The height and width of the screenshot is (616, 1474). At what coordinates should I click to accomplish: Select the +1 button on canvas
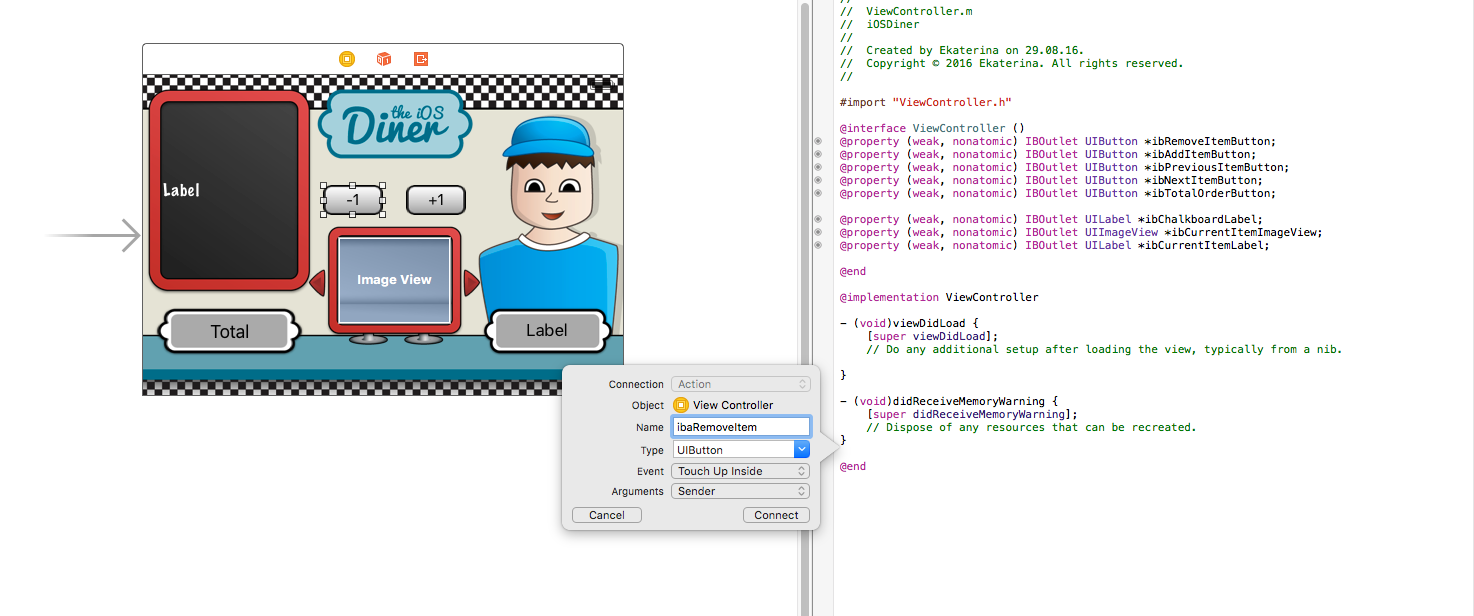[436, 200]
